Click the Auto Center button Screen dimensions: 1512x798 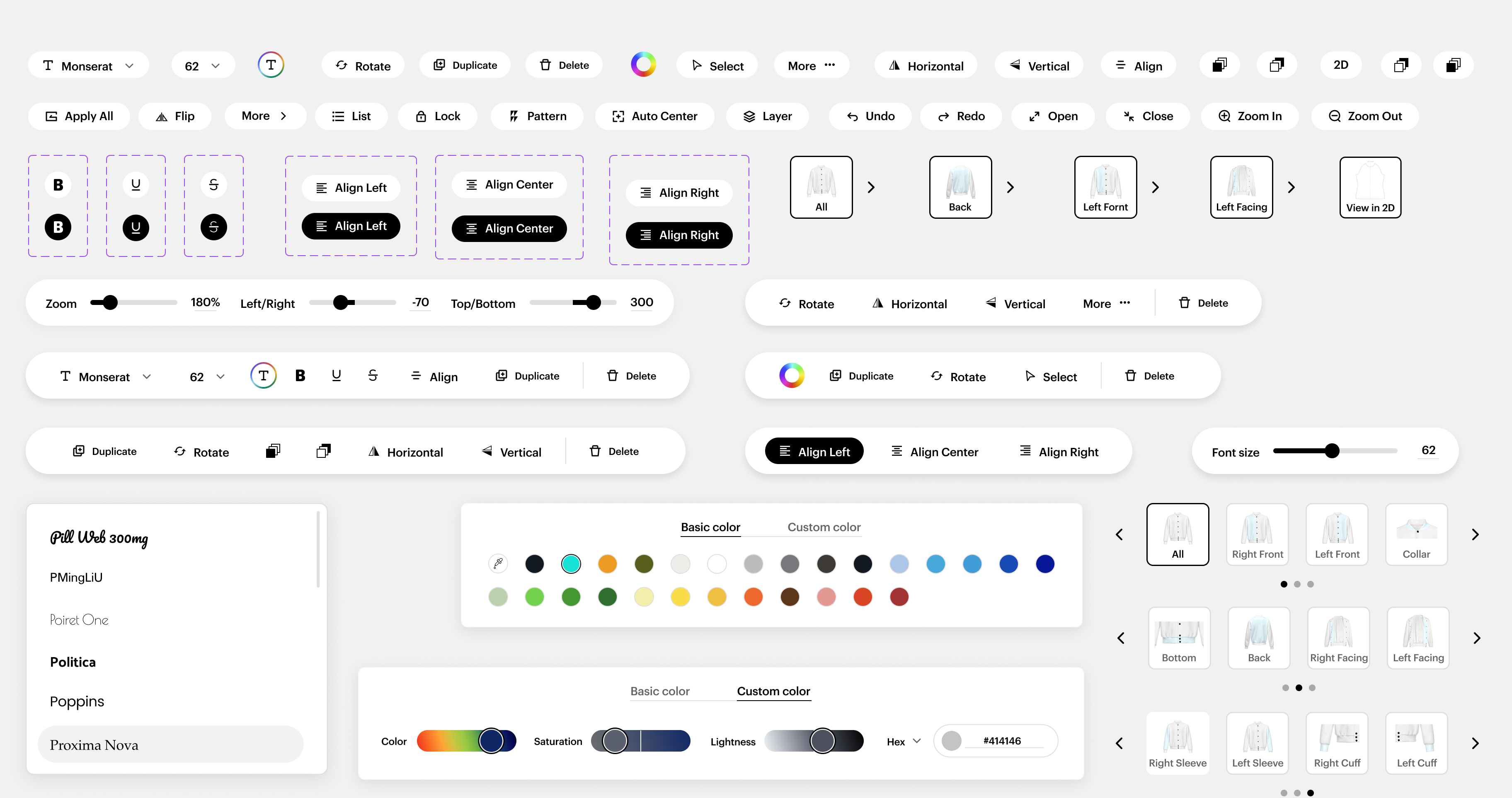coord(654,116)
